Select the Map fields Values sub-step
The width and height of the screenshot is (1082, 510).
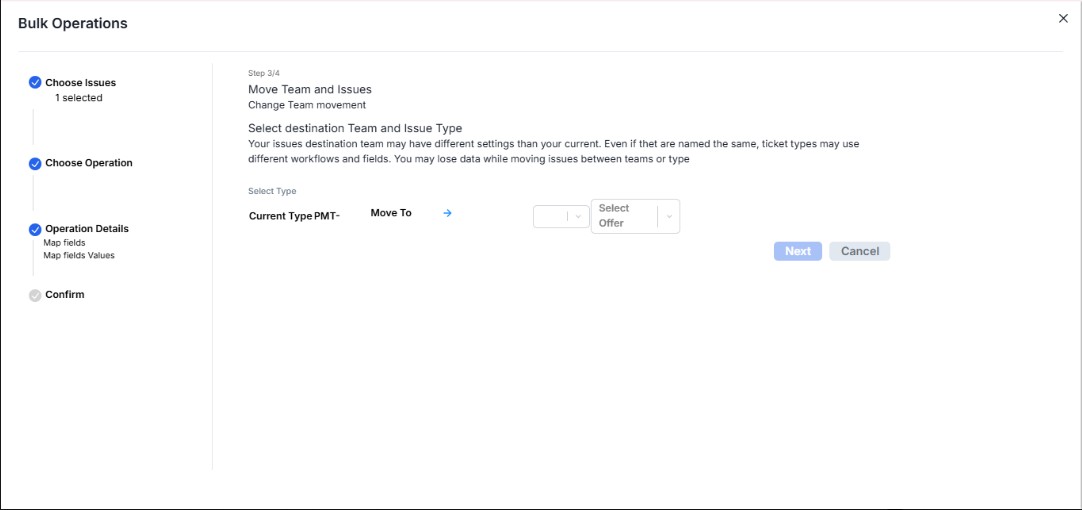point(79,255)
